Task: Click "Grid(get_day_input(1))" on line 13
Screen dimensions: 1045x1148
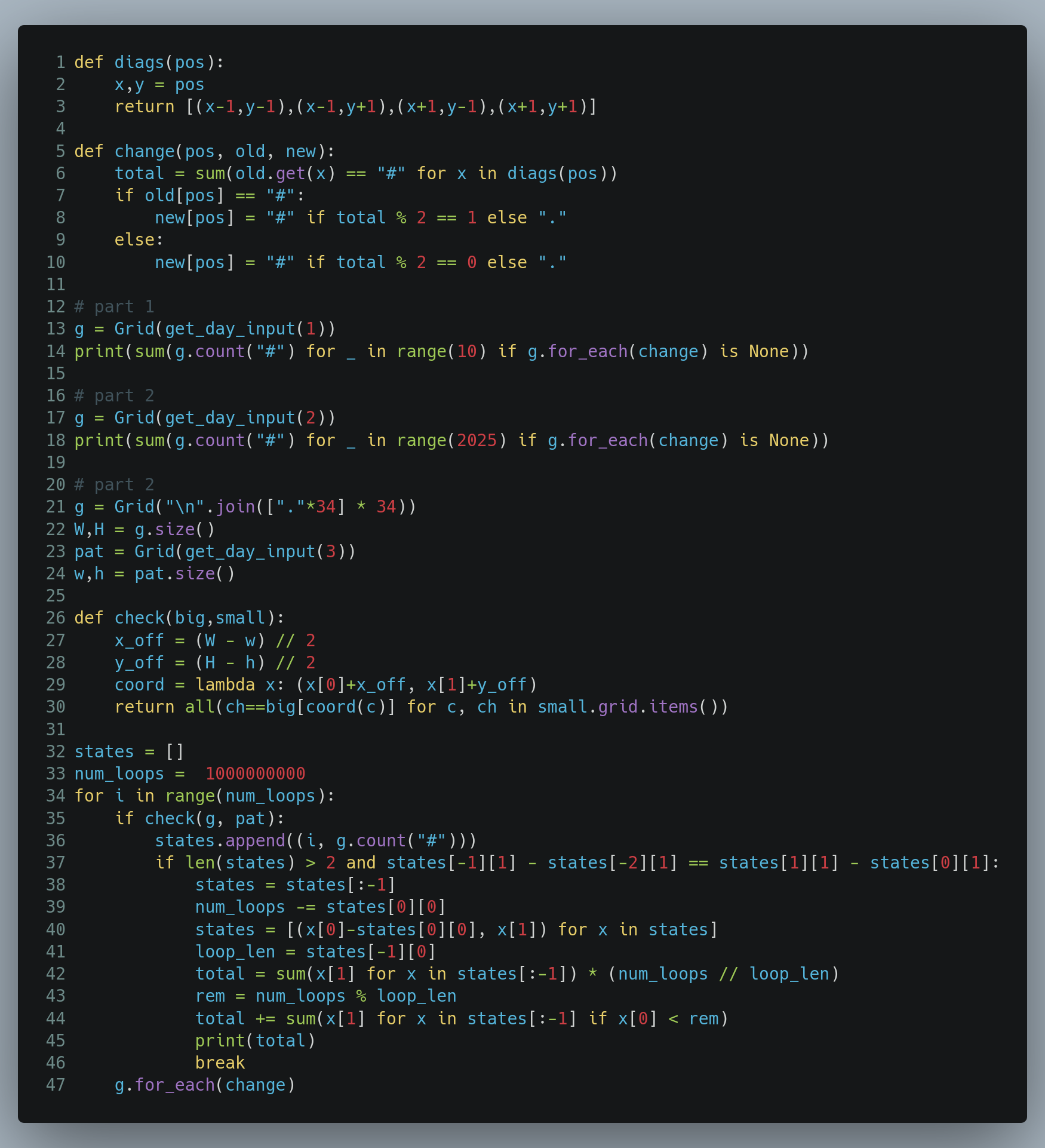Action: pyautogui.click(x=225, y=329)
